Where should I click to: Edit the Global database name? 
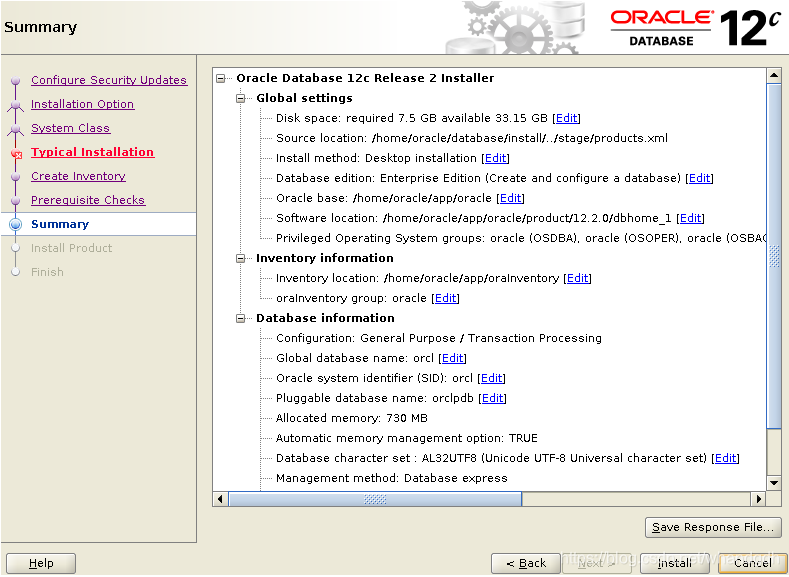click(453, 358)
